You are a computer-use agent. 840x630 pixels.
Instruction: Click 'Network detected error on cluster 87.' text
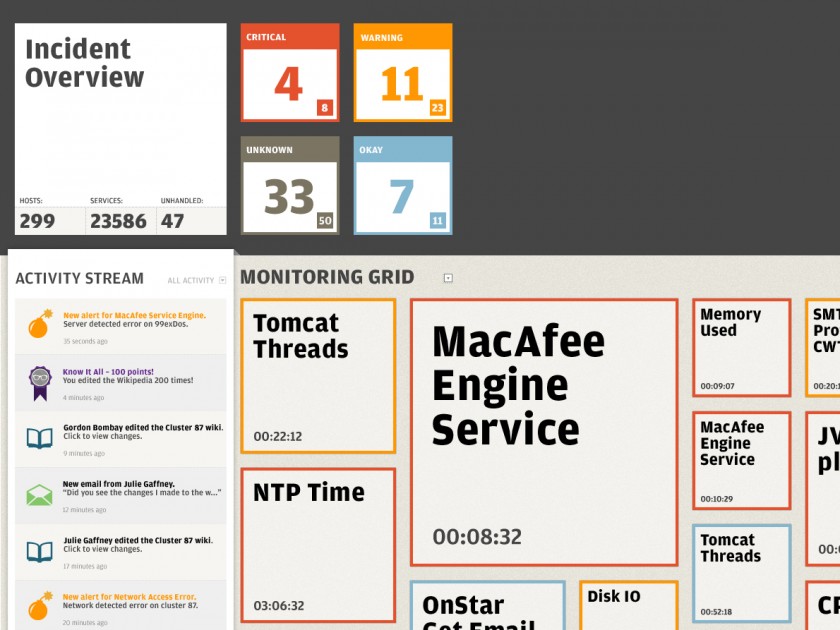[x=130, y=605]
